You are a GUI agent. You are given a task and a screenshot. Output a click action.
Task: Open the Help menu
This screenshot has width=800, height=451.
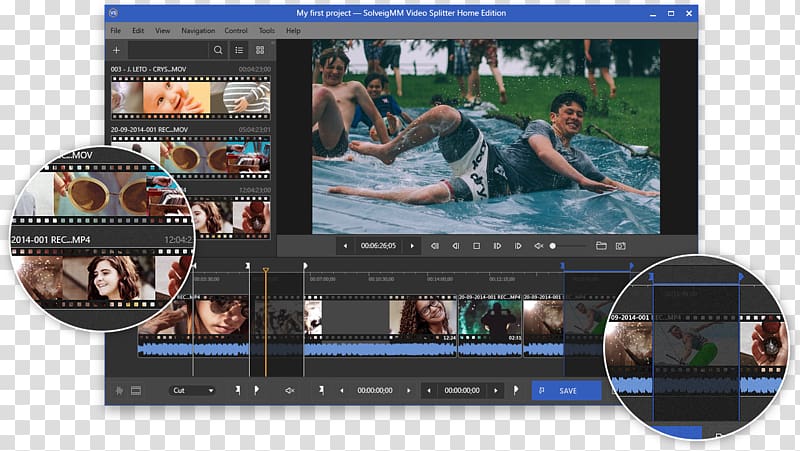(x=293, y=31)
